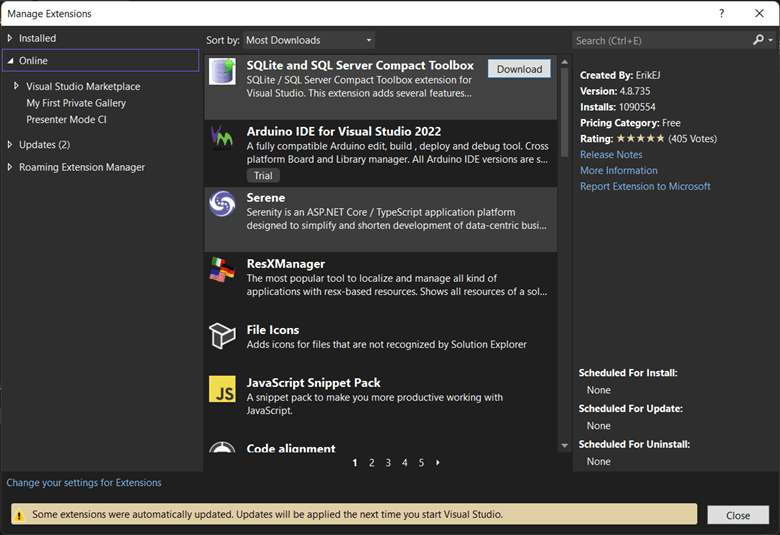Click the ResXManager flags icon

pos(222,270)
